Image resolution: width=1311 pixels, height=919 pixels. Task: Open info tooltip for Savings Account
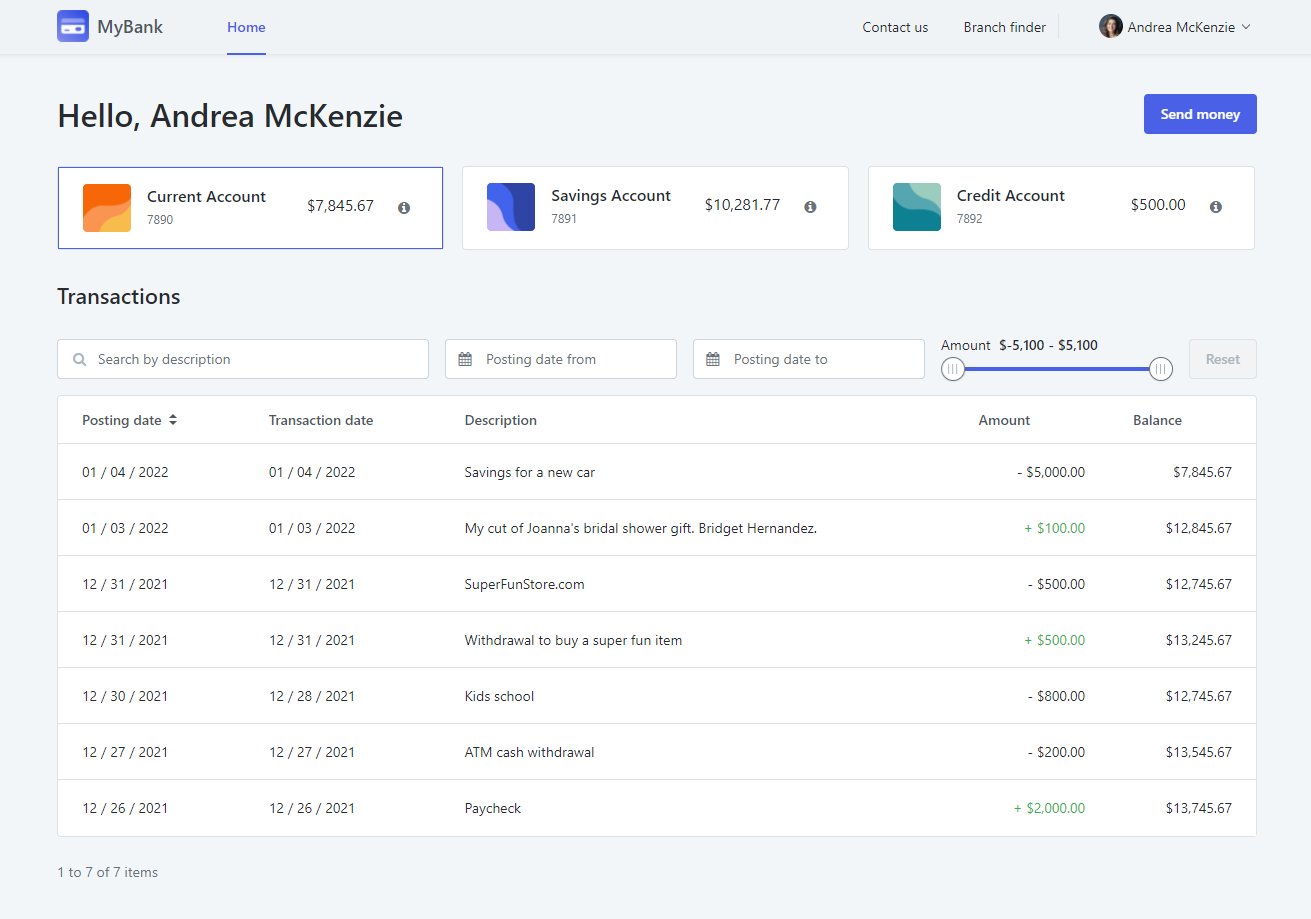810,206
